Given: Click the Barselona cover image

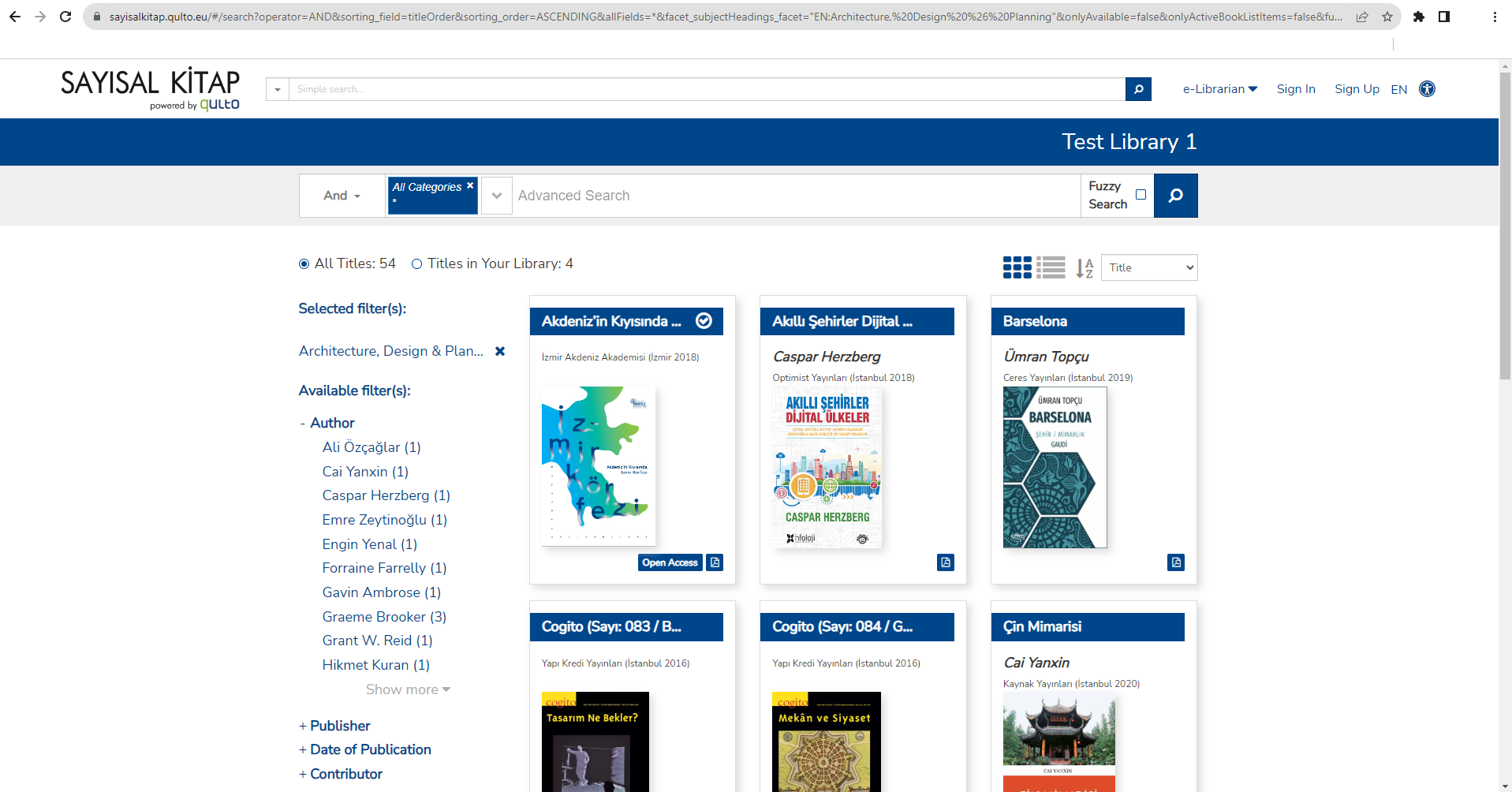Looking at the screenshot, I should (1055, 468).
